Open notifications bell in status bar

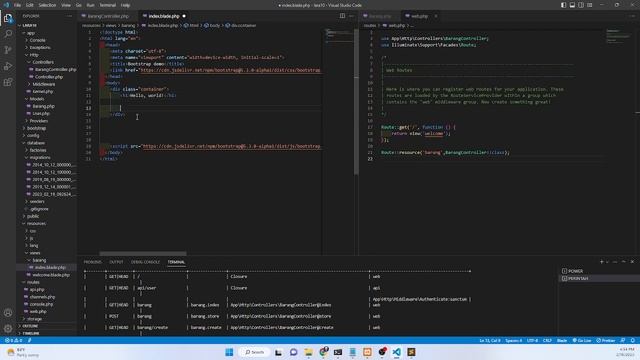[633, 340]
